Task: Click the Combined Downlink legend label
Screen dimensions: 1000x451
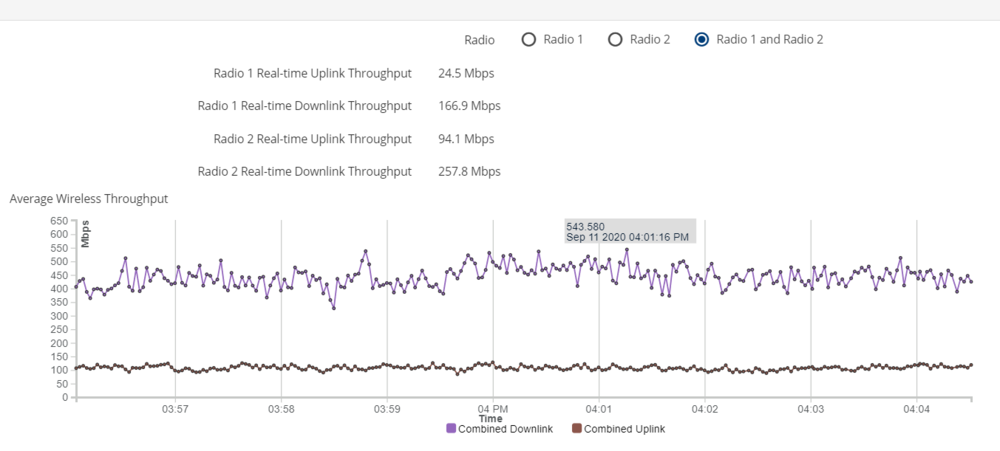Action: coord(506,429)
